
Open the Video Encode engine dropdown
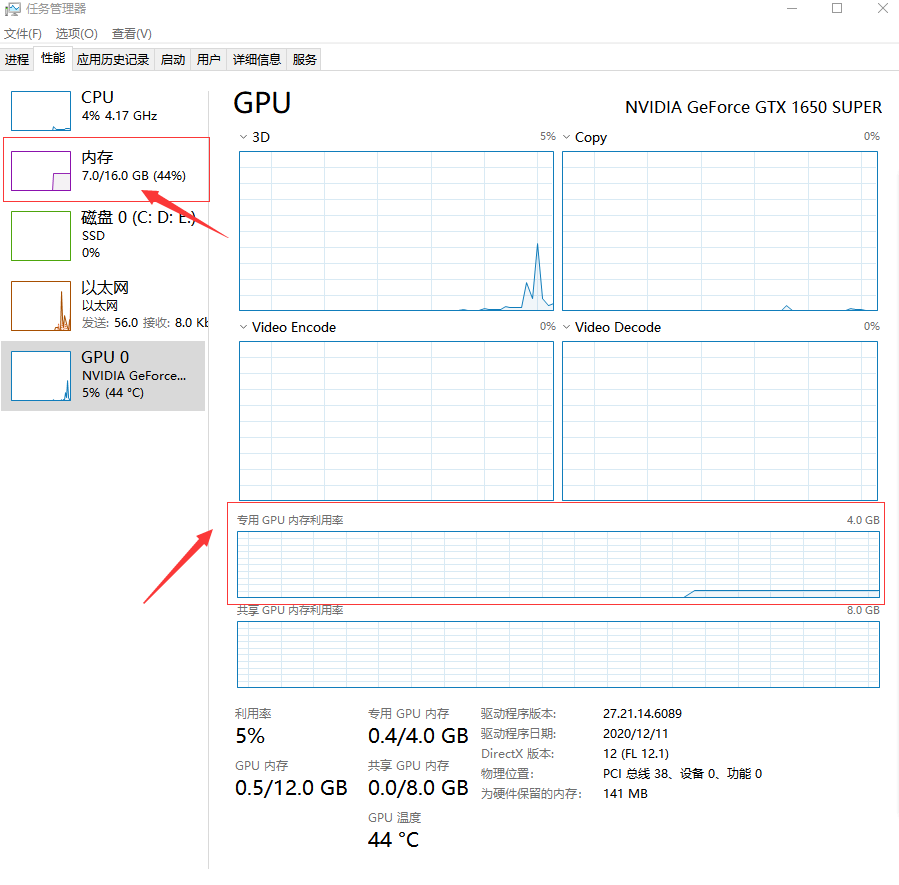pos(243,327)
